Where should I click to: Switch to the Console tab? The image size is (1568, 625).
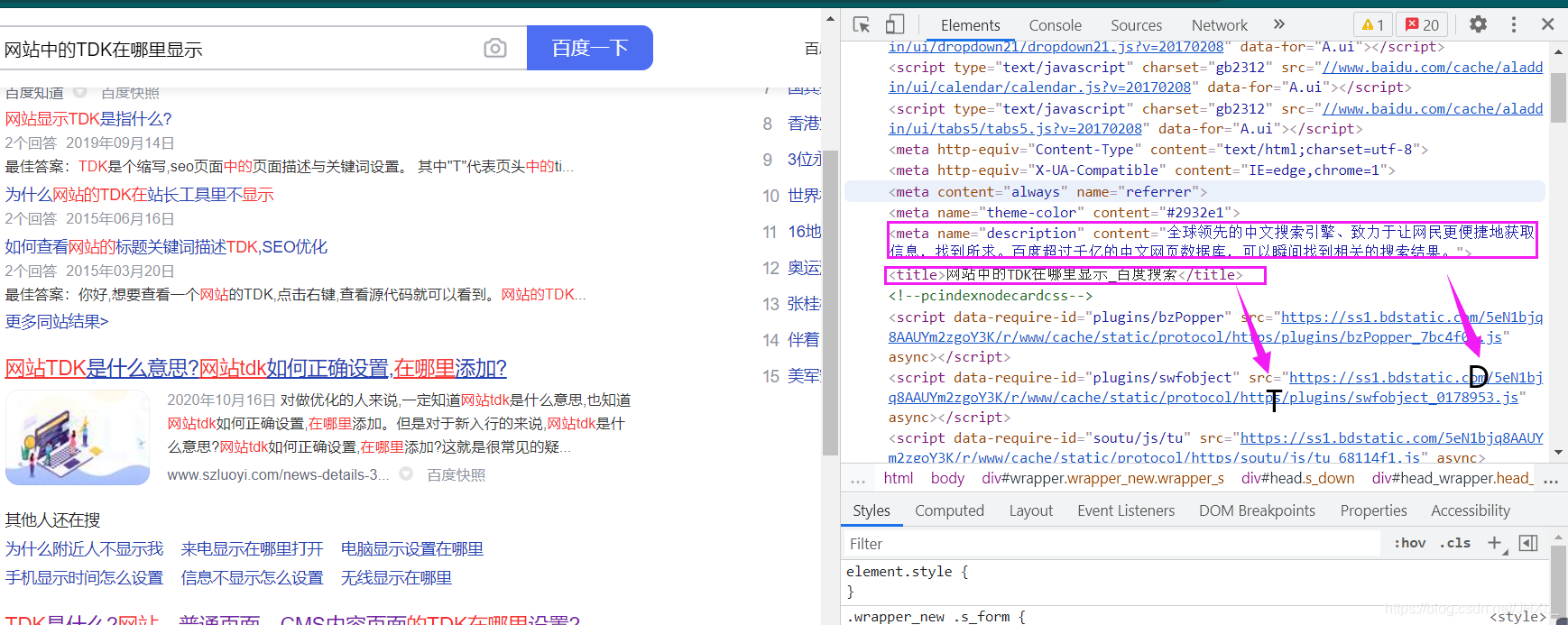coord(1055,25)
